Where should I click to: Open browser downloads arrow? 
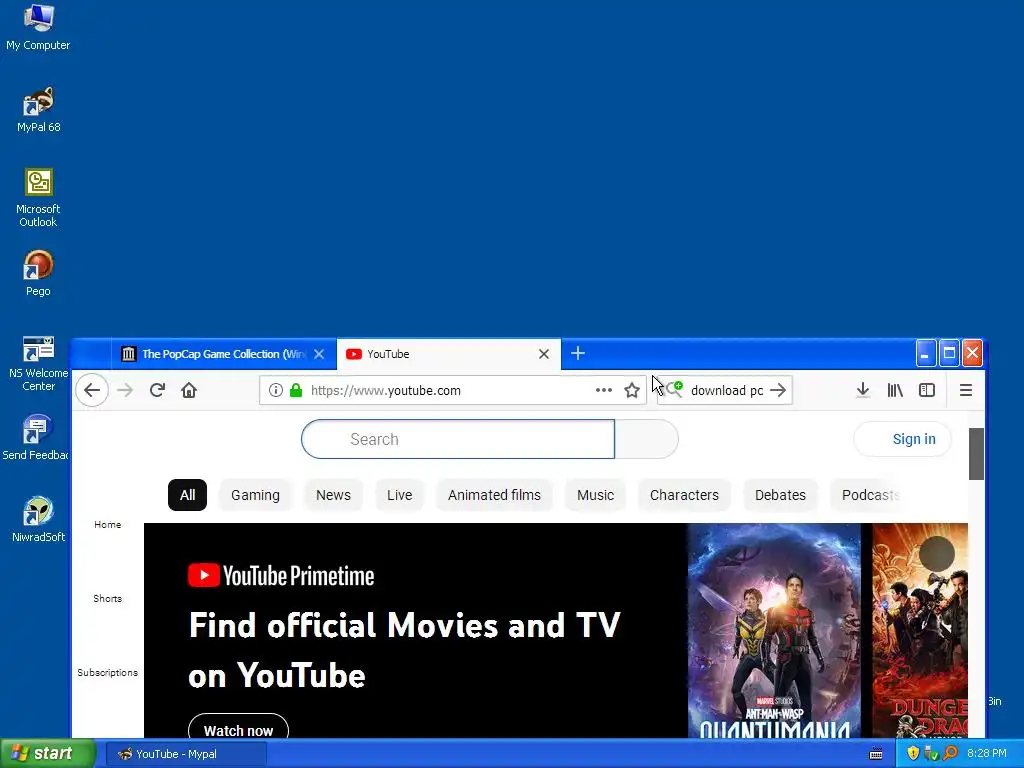(863, 391)
